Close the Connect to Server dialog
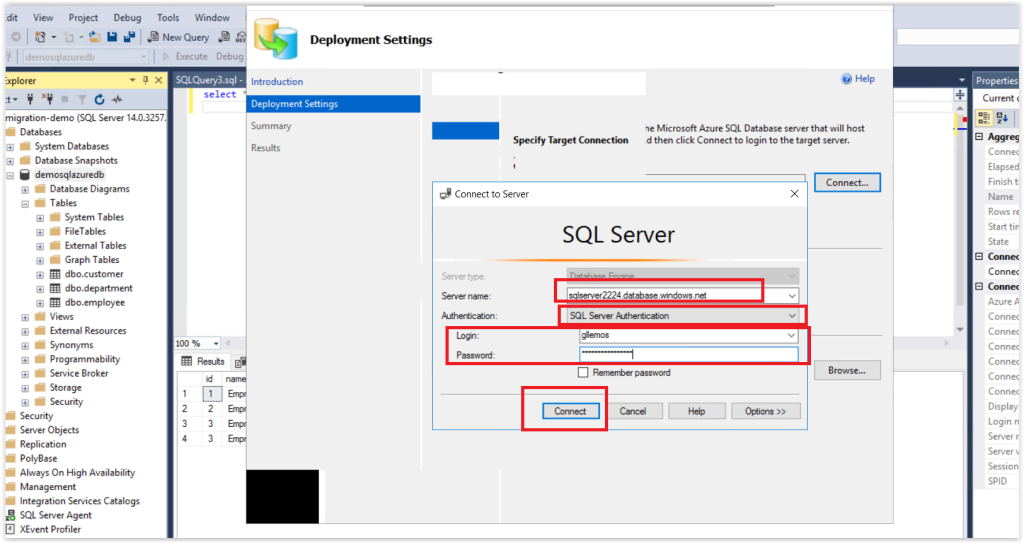 (794, 194)
